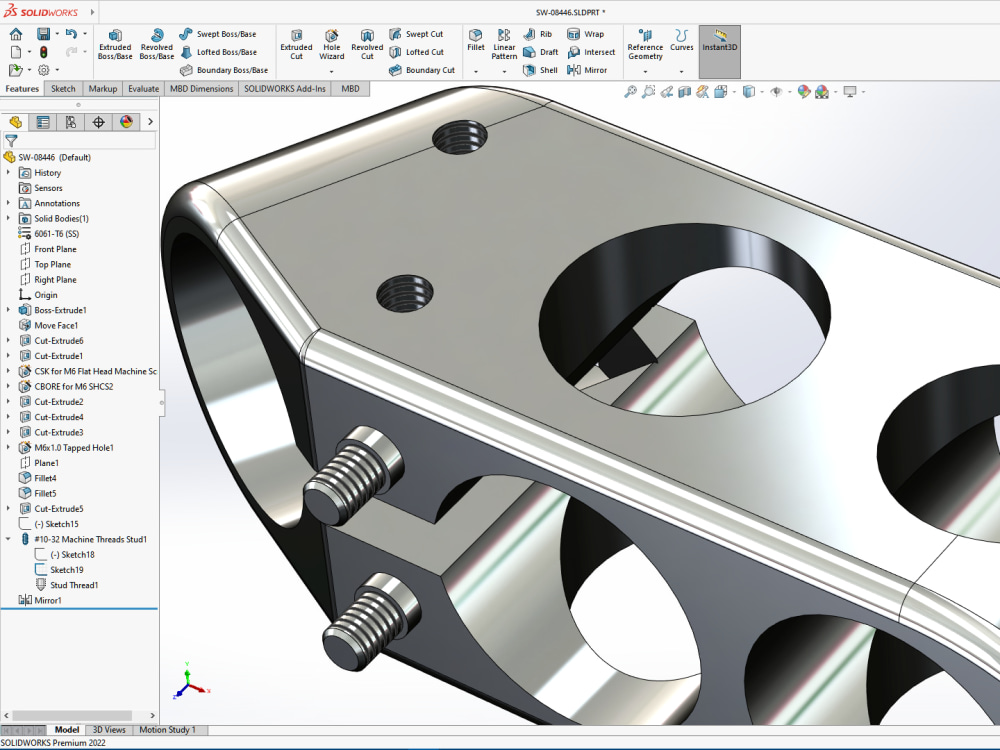Toggle Instant3D on or off
1000x750 pixels.
(x=718, y=47)
